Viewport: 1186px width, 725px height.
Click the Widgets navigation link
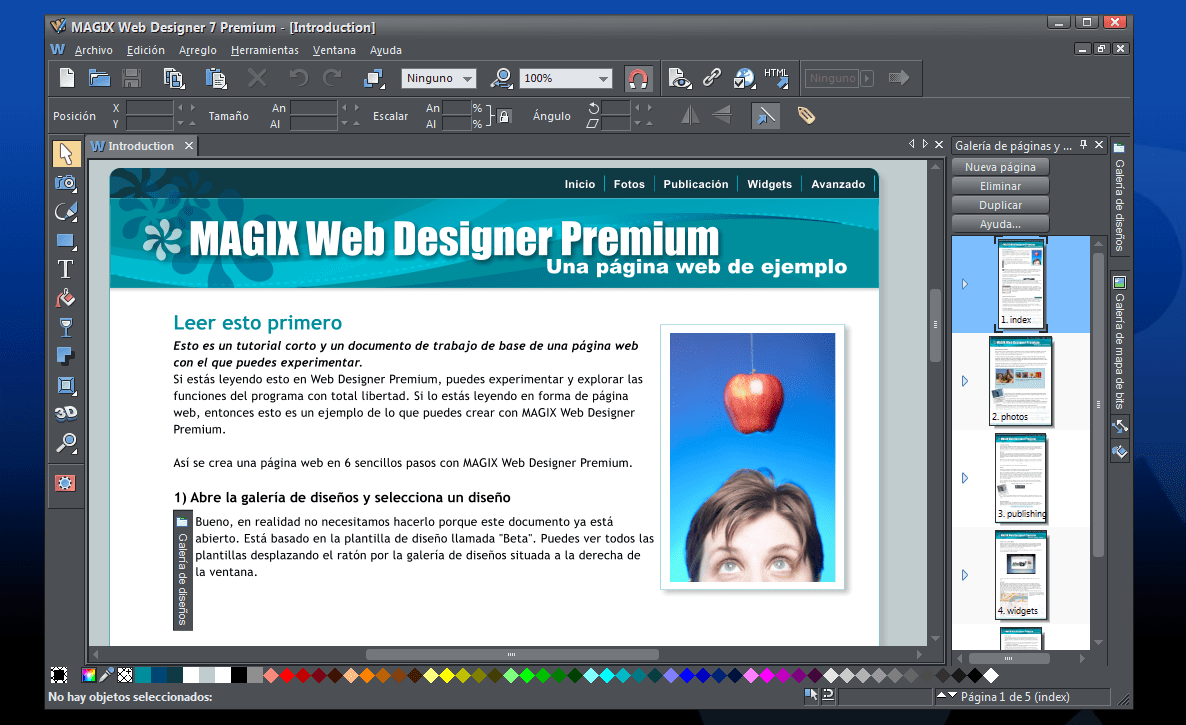[x=769, y=184]
